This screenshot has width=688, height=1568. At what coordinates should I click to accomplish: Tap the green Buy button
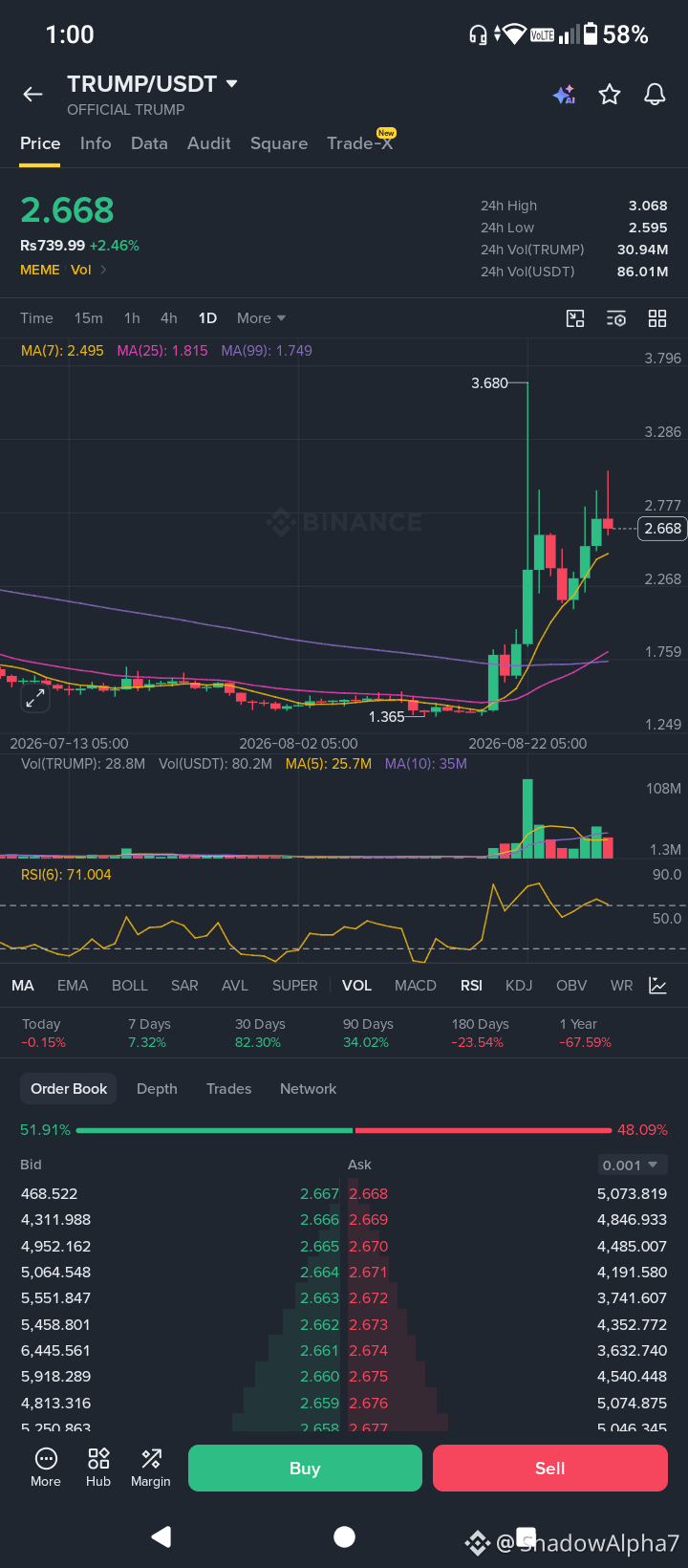305,1469
